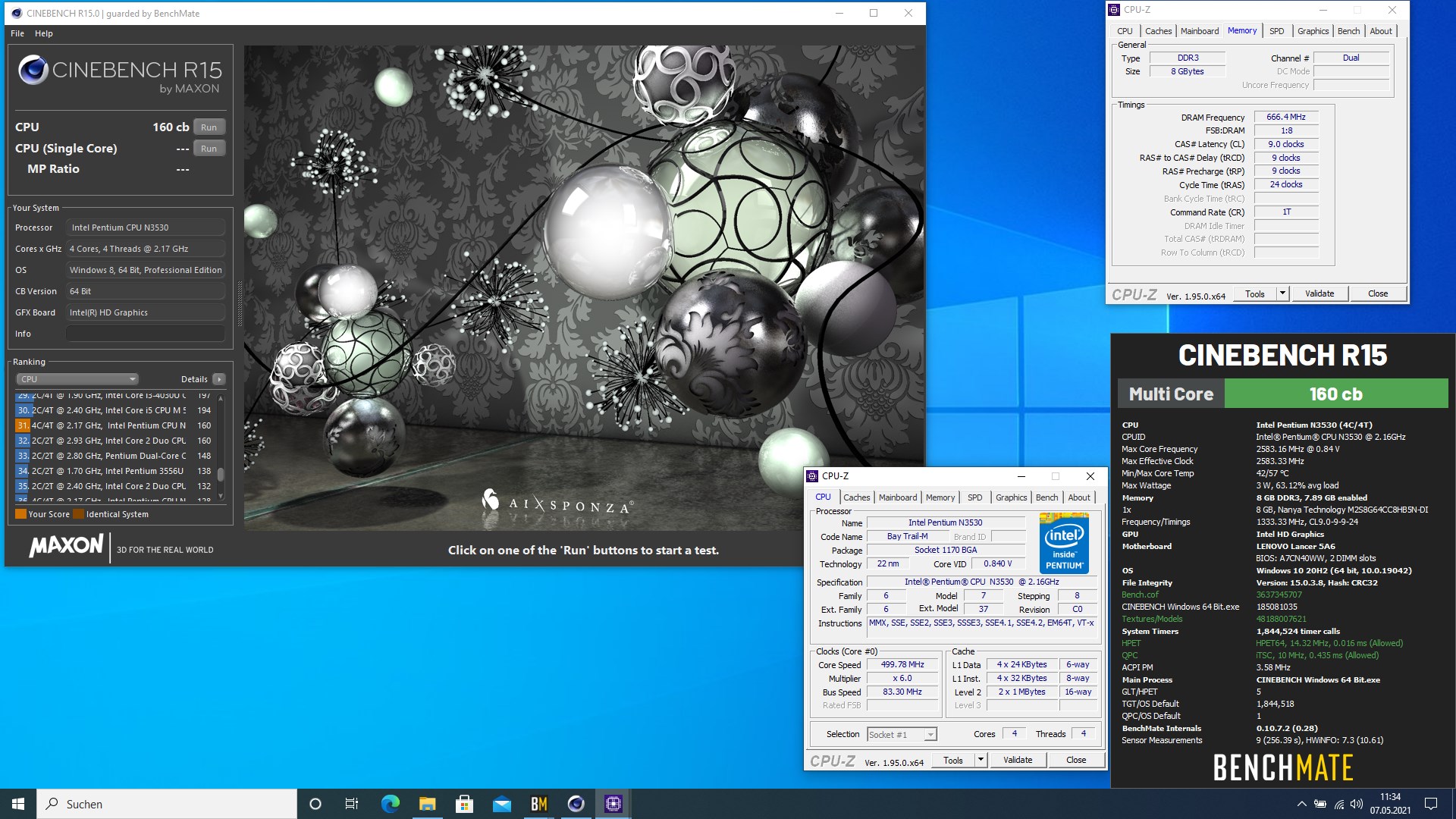Click lower CPU-Z window title icon
The width and height of the screenshot is (1456, 819).
pyautogui.click(x=812, y=476)
